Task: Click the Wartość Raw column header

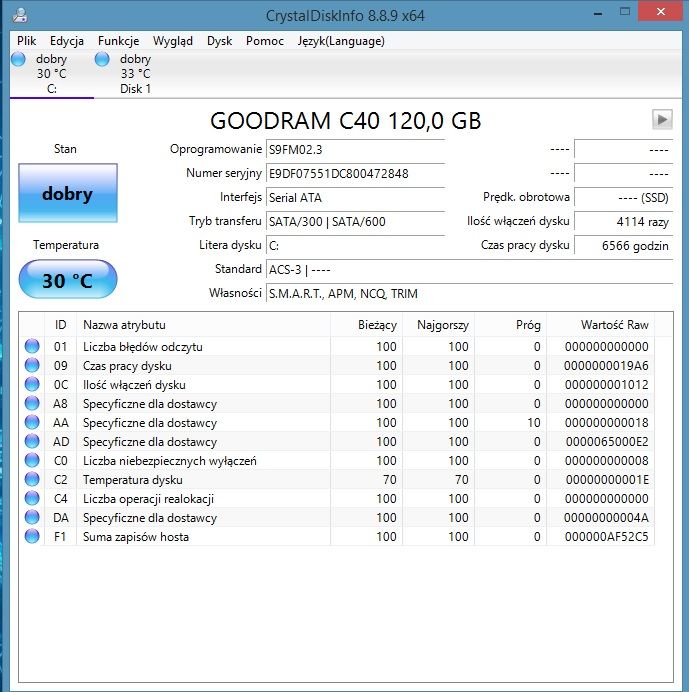Action: click(601, 325)
